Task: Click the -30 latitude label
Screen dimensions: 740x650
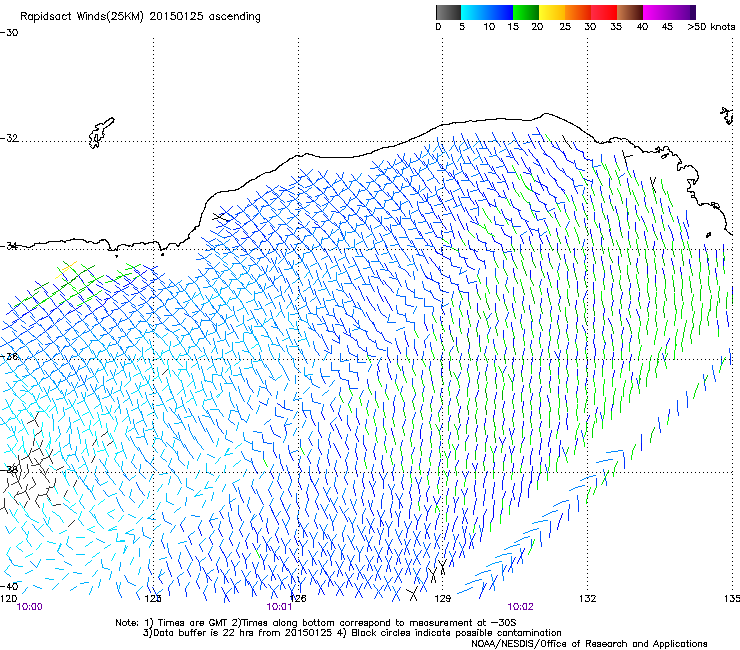Action: 9,33
